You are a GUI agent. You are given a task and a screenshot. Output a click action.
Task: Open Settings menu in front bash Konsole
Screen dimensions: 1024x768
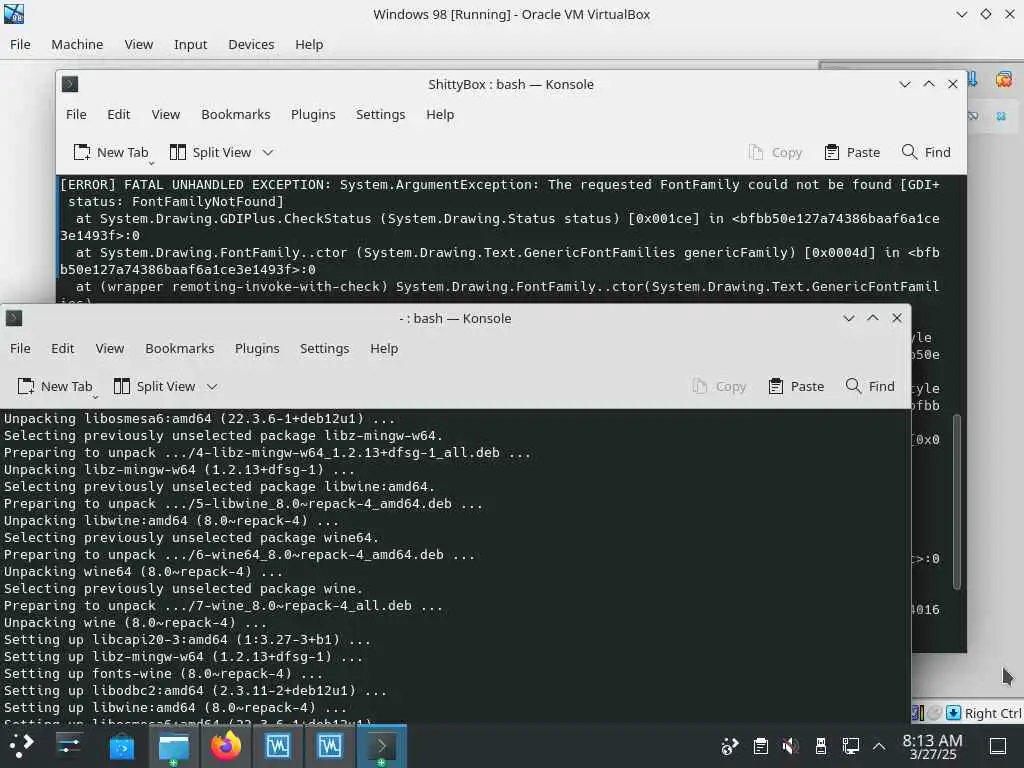click(x=325, y=348)
